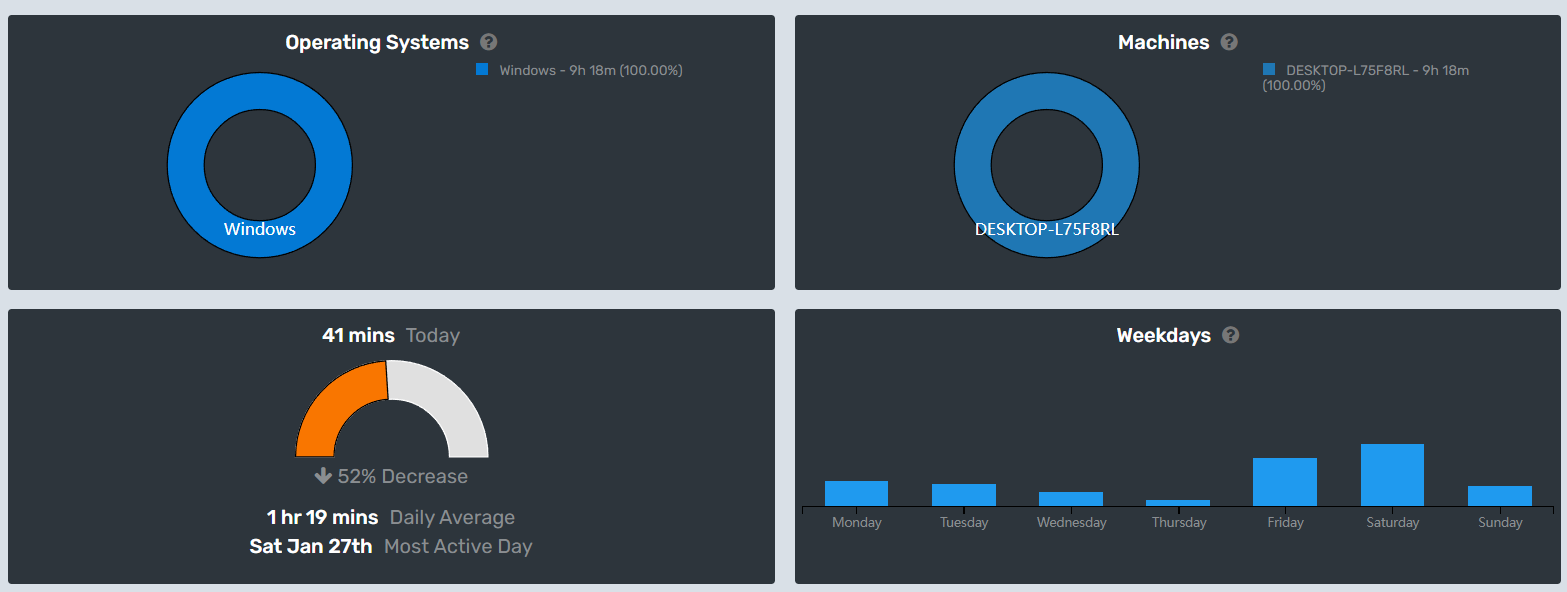Image resolution: width=1567 pixels, height=592 pixels.
Task: Click the Thursday bar in Weekdays chart
Action: [x=1178, y=503]
